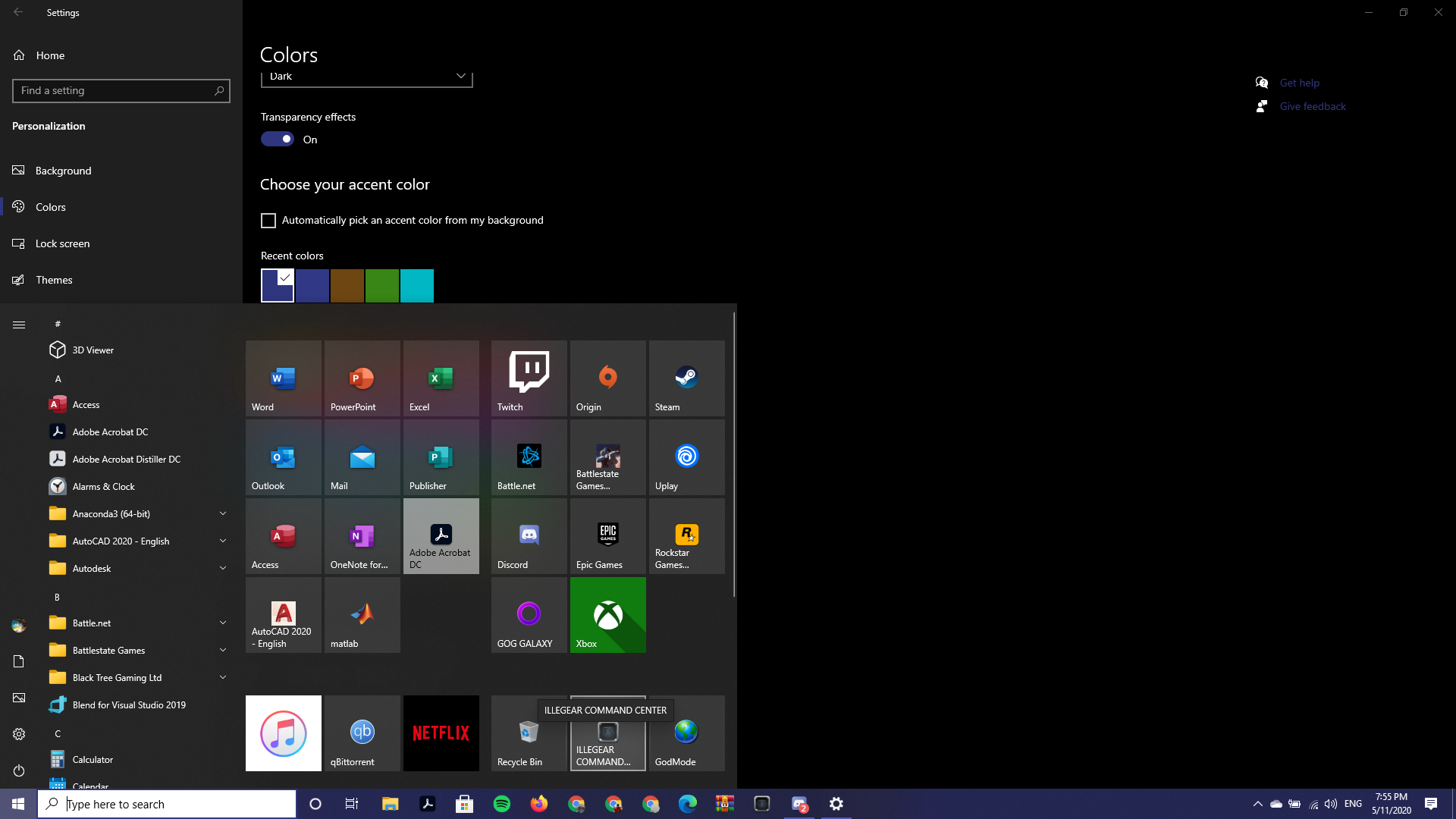The width and height of the screenshot is (1456, 819).
Task: Open the GodMode tile
Action: point(686,733)
